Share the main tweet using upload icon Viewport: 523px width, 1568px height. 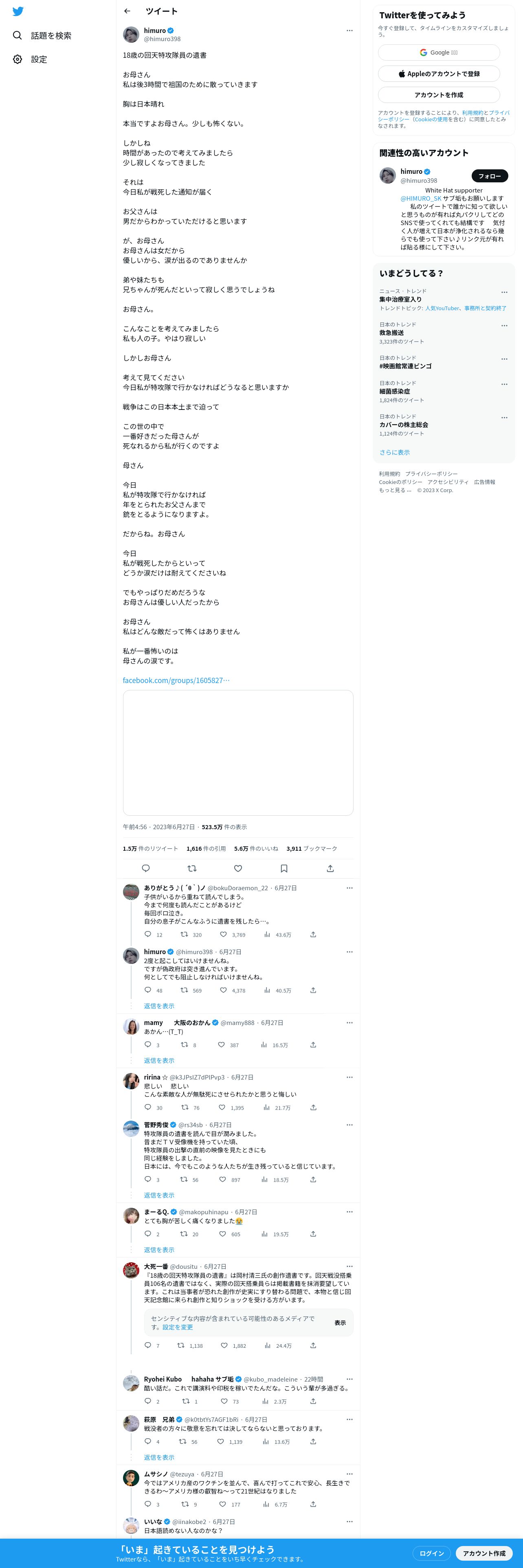330,868
